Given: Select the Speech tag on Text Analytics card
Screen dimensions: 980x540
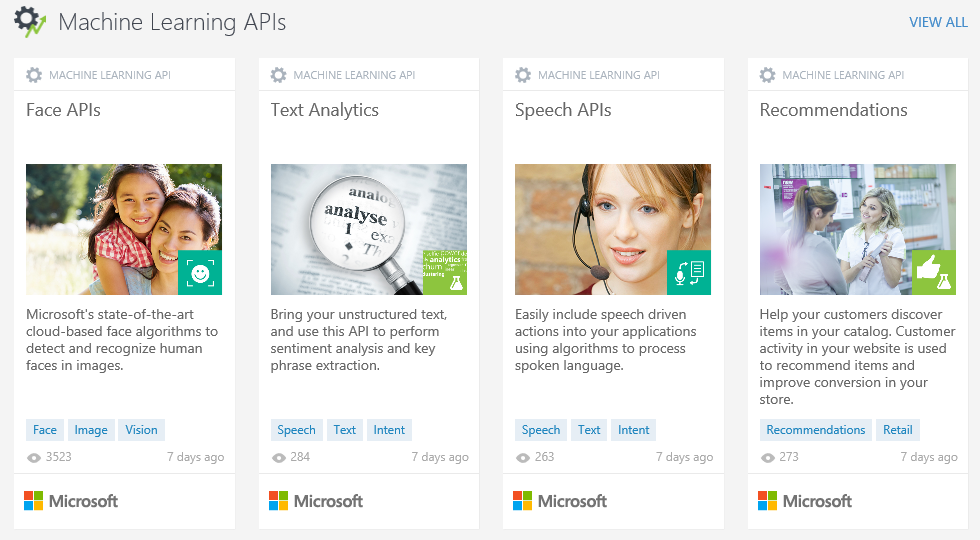Looking at the screenshot, I should point(296,430).
